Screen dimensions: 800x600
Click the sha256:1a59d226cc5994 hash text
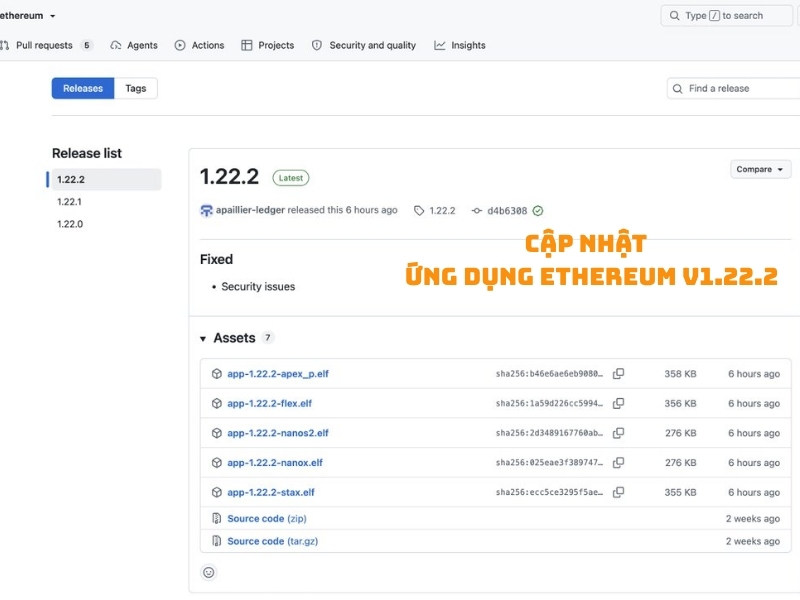click(x=549, y=404)
